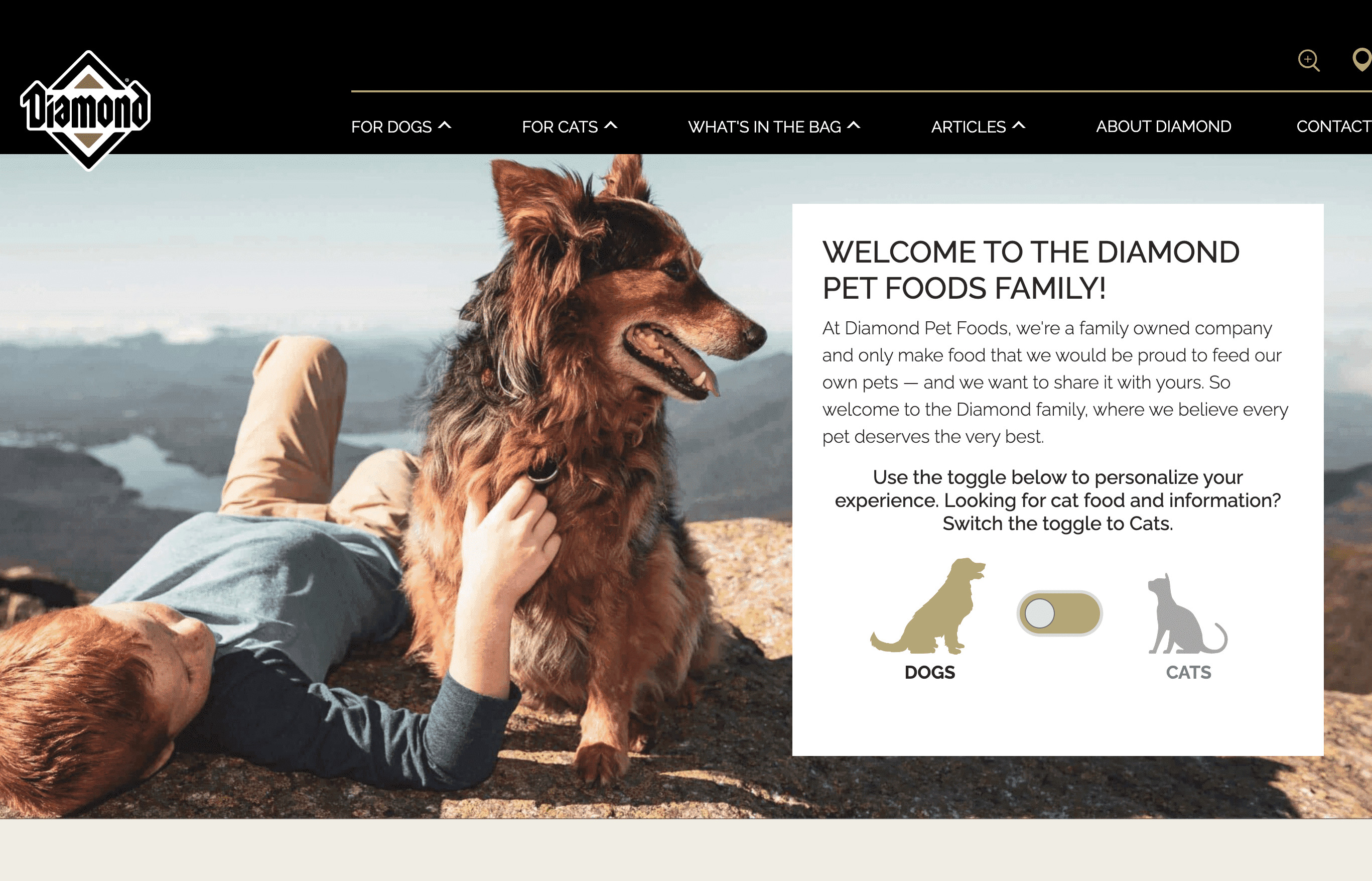Click the Welcome to the Diamond heading
The width and height of the screenshot is (1372, 881).
[1031, 270]
